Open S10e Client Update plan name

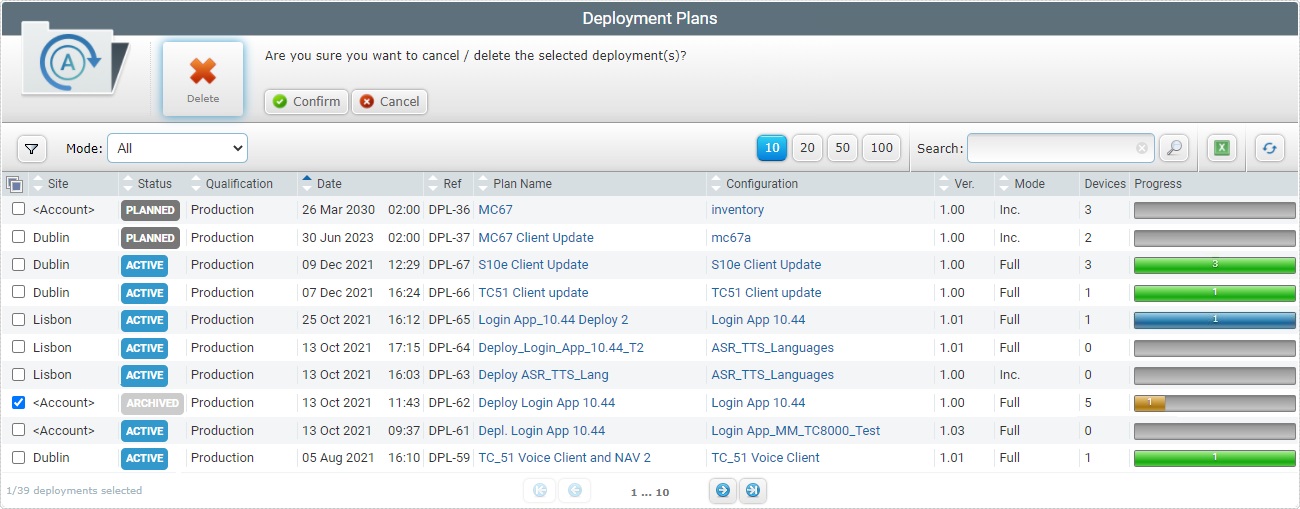(x=533, y=265)
